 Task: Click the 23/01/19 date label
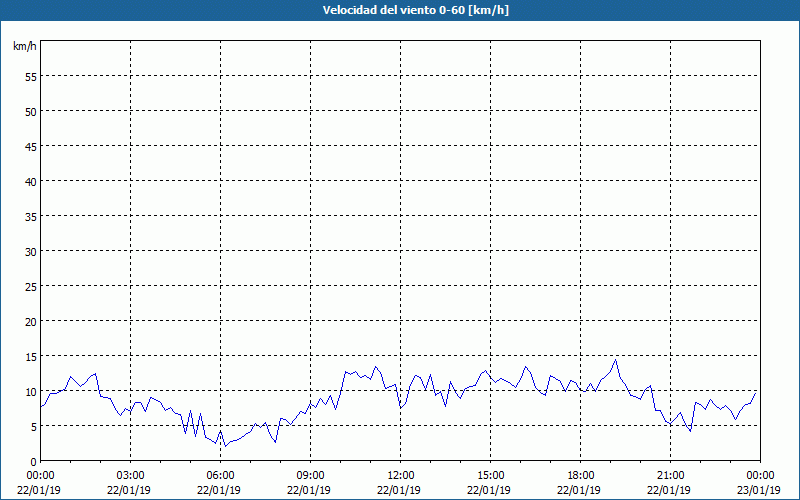pos(758,490)
